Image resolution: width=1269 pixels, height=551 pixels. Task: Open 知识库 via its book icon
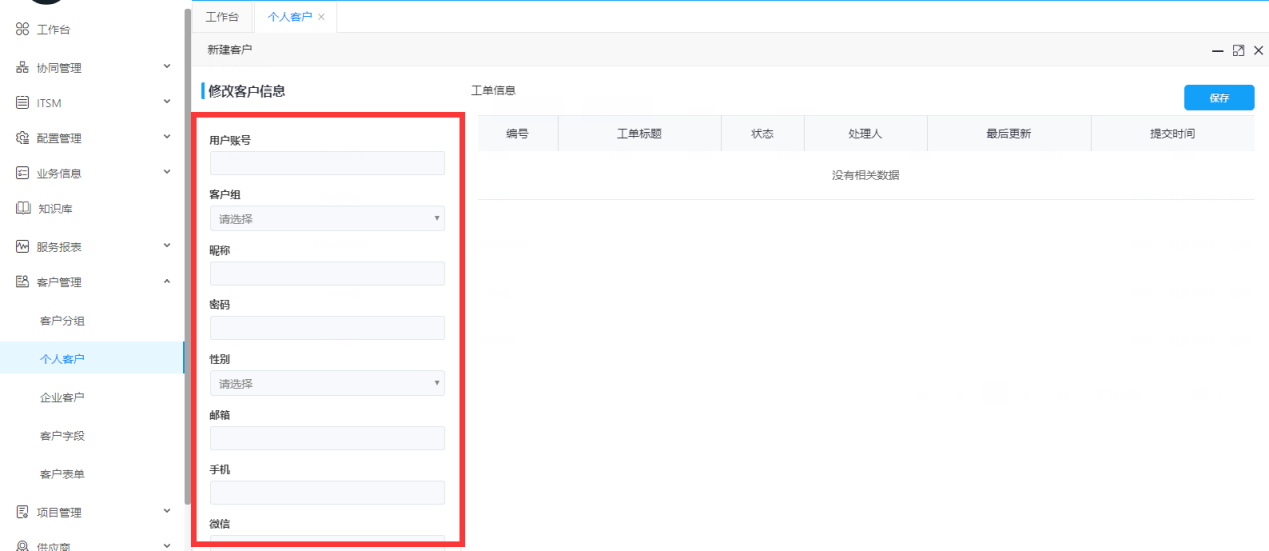pos(22,209)
